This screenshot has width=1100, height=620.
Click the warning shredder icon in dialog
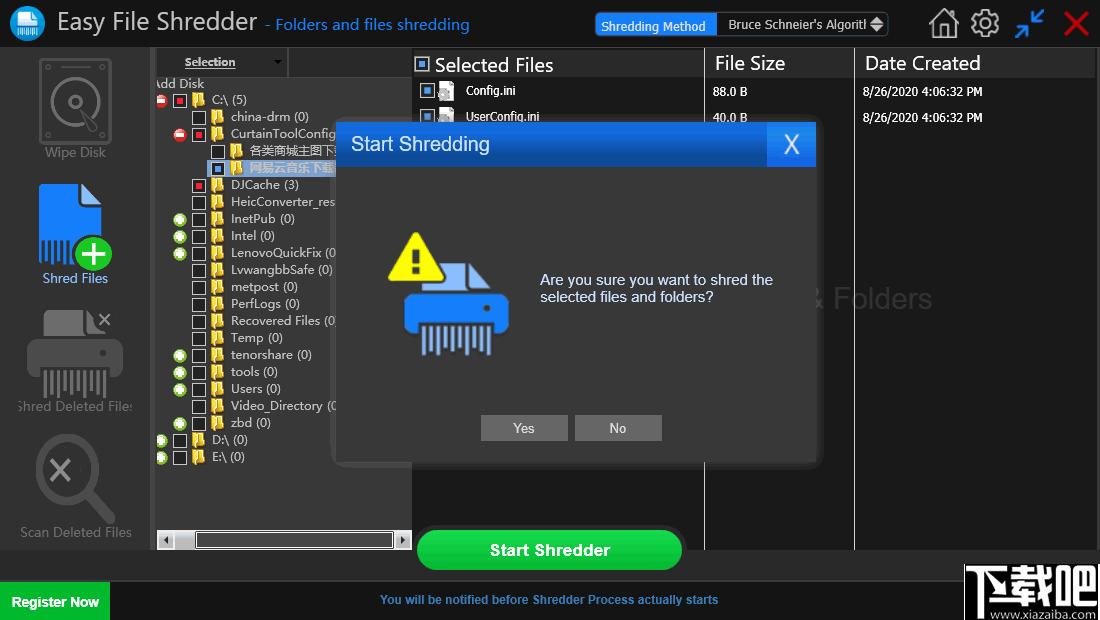pos(448,294)
